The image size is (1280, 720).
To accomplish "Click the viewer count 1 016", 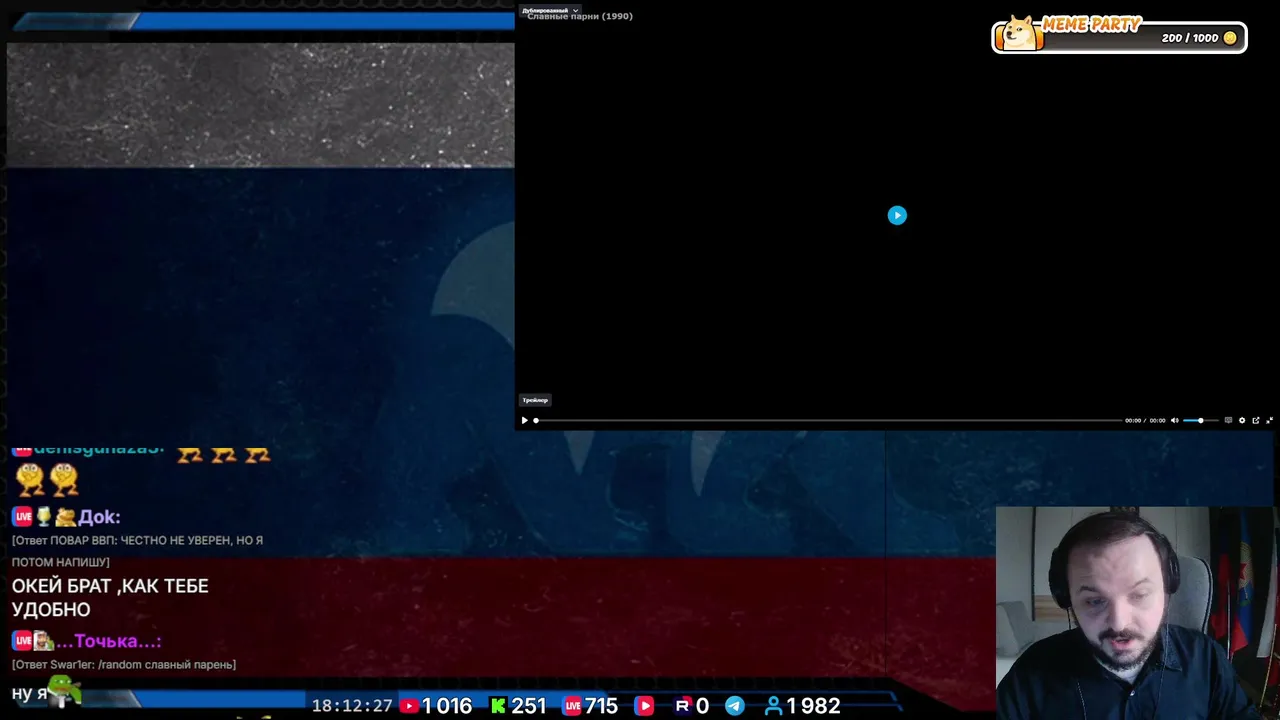I will click(447, 706).
